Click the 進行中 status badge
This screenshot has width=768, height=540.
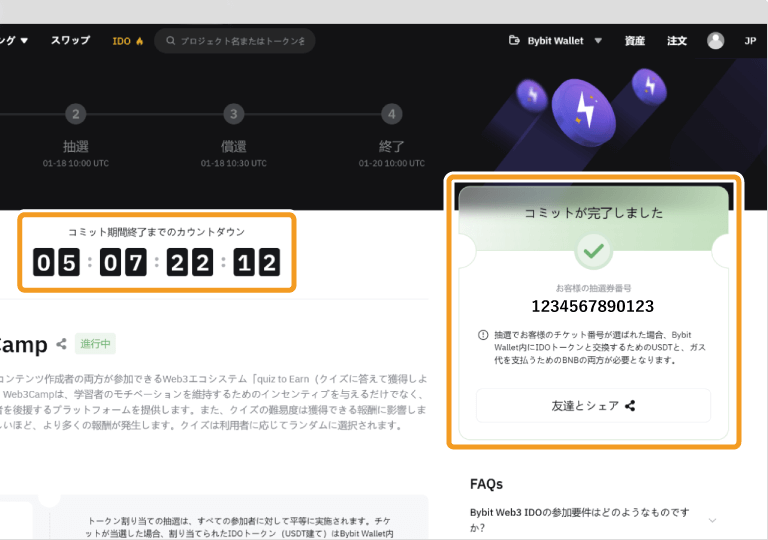coord(95,344)
